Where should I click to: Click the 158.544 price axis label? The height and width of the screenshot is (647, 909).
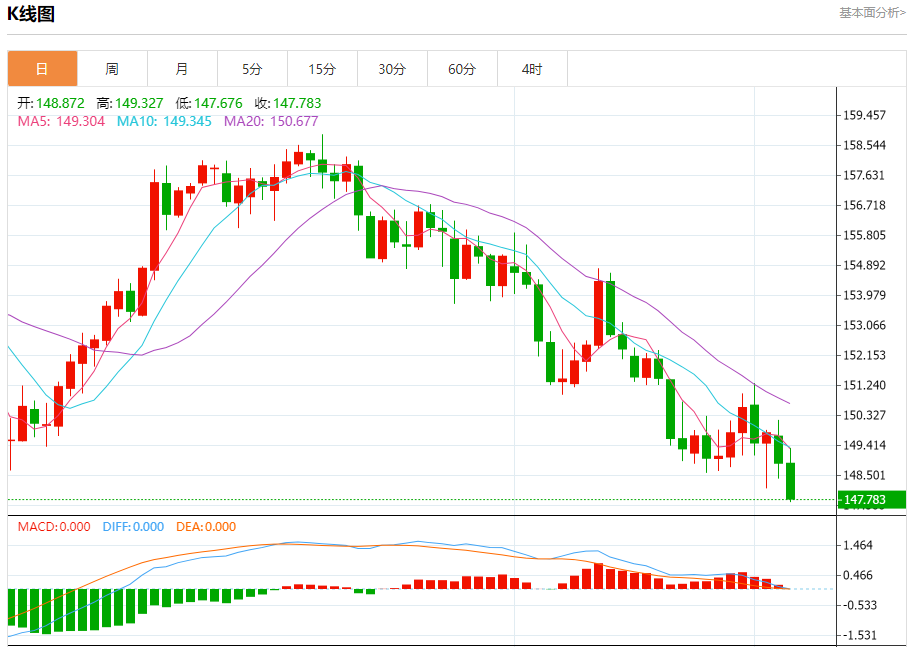864,145
